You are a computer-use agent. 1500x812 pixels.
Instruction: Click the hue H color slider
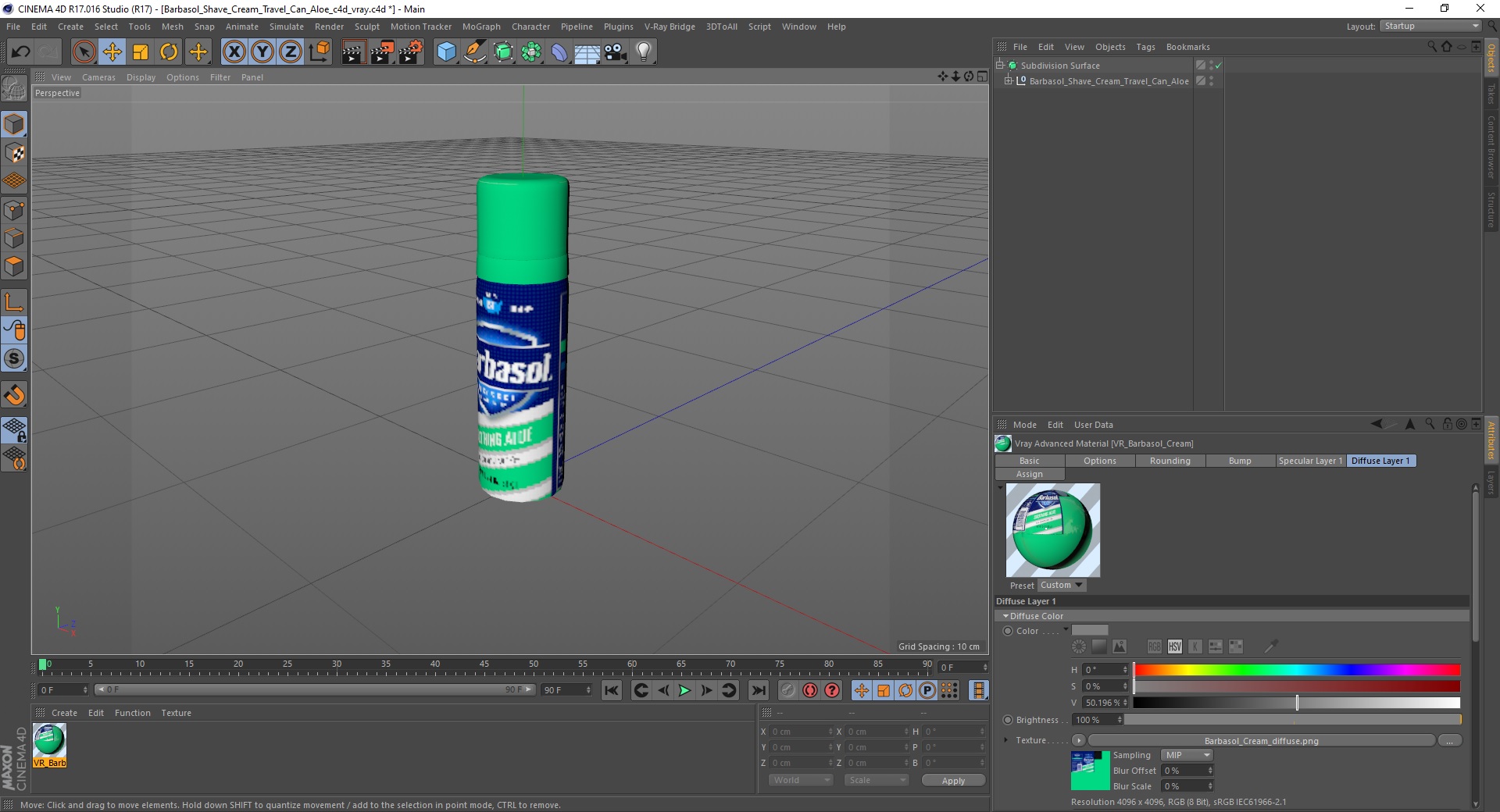pos(1297,670)
